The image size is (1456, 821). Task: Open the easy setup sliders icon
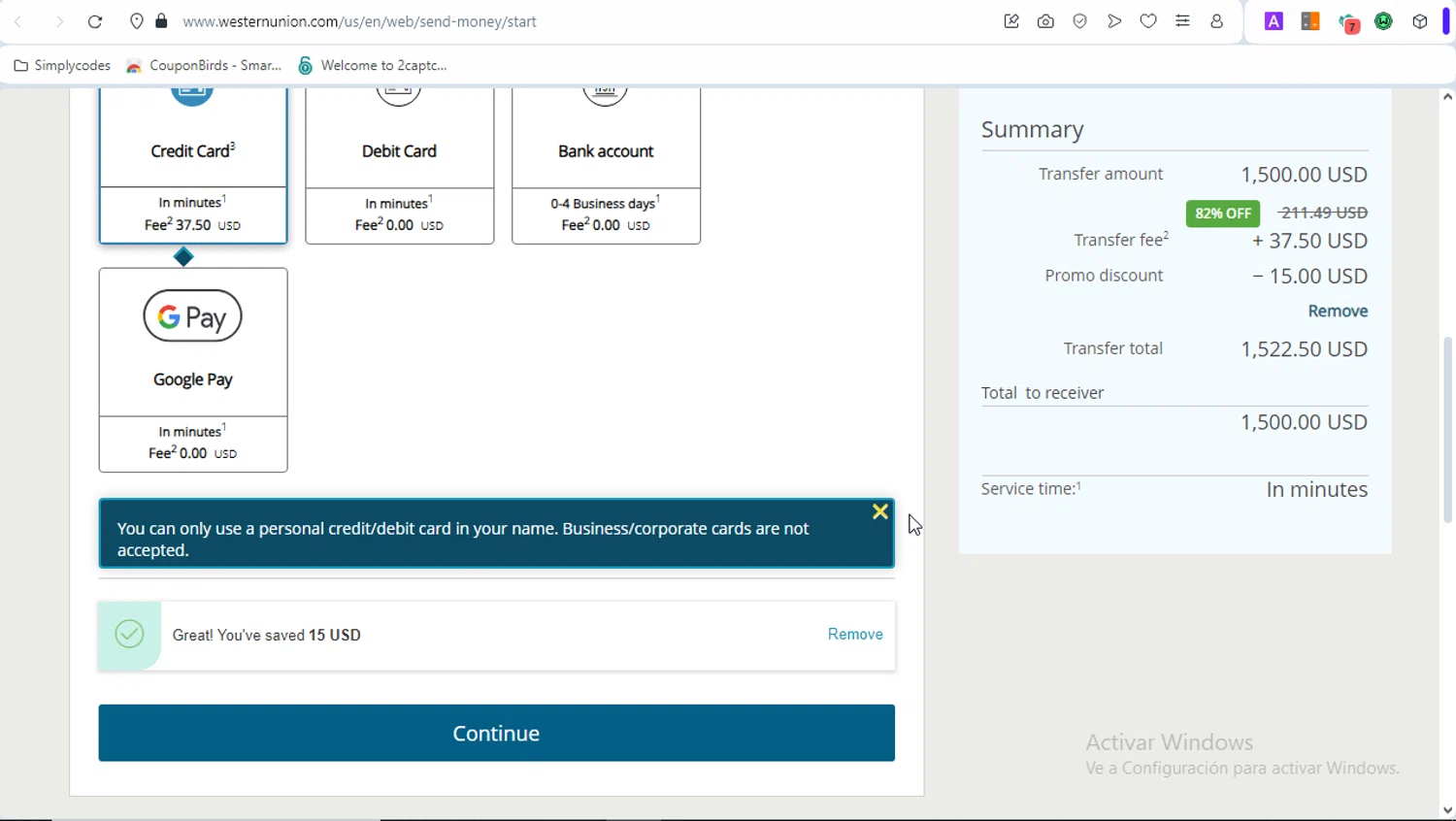(x=1182, y=21)
